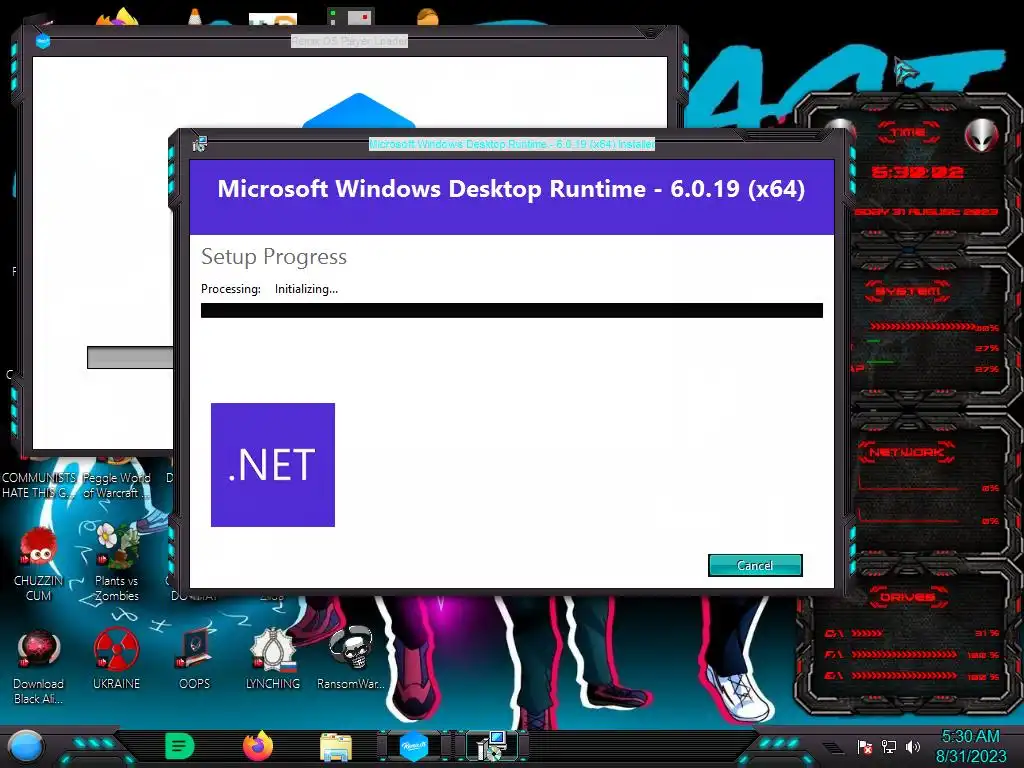Open the taskbar clock showing 5:30 AM

970,746
